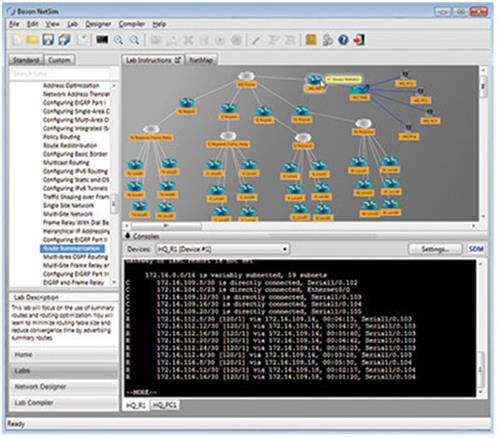This screenshot has height=438, width=500.
Task: Open the Devices dropdown showing HQ_R1
Action: pos(222,249)
